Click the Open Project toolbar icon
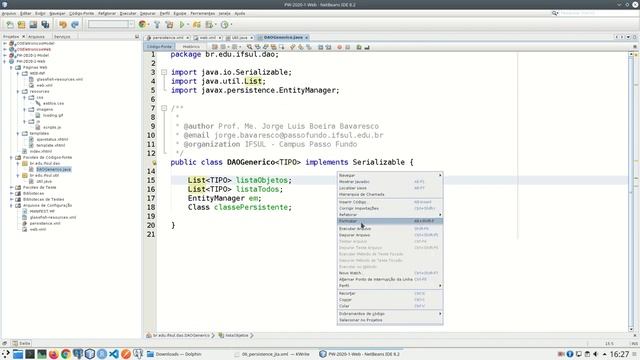Viewport: 640px width, 360px height. coord(33,25)
